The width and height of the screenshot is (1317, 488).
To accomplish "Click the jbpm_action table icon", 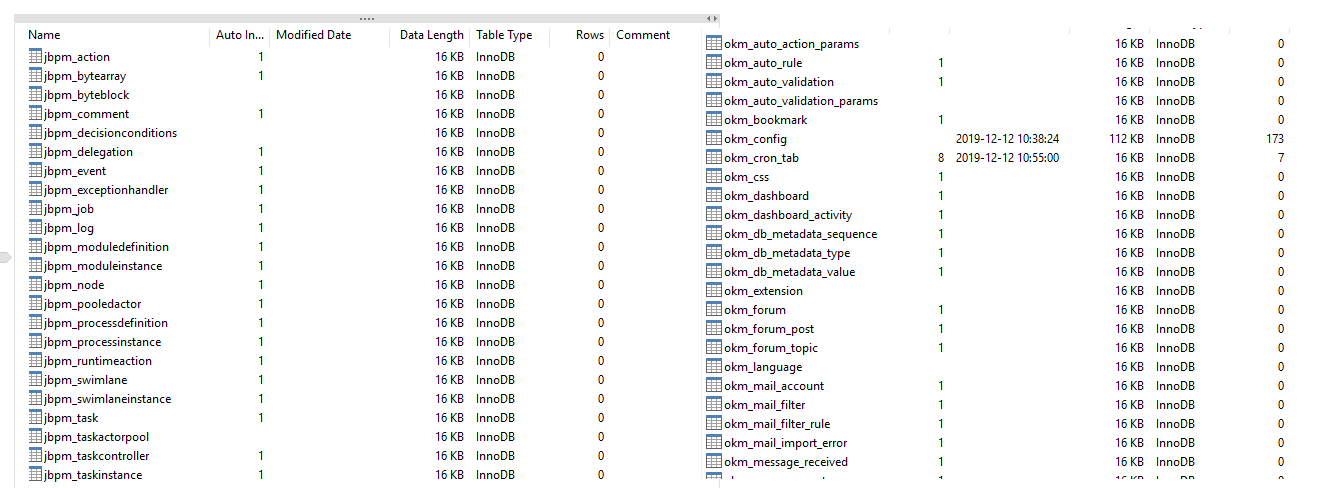I will 36,57.
